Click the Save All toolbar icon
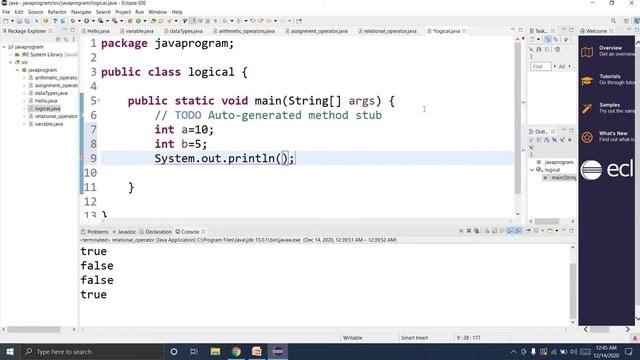The image size is (640, 360). click(27, 21)
